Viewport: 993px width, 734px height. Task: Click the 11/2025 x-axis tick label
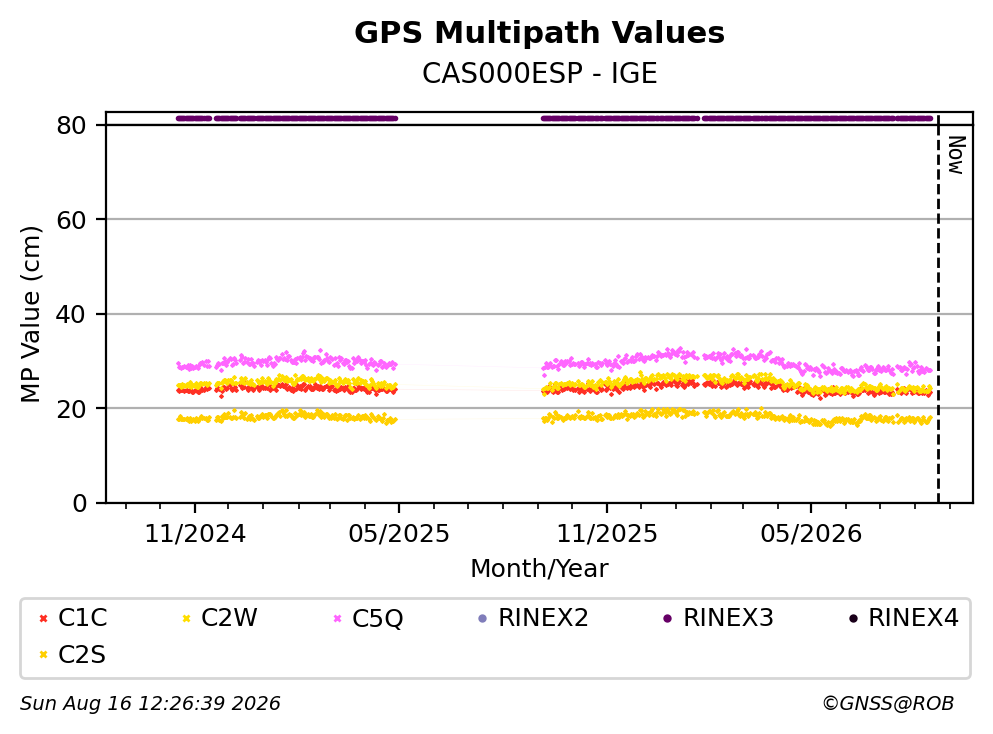607,534
